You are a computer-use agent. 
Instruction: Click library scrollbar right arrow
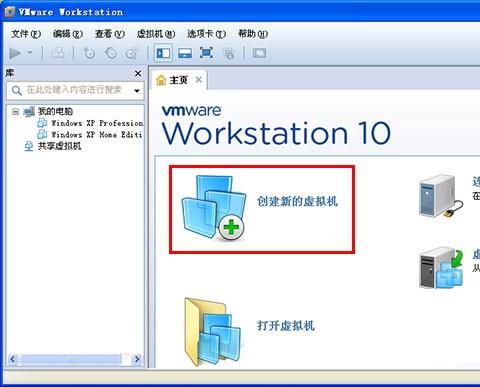click(137, 359)
